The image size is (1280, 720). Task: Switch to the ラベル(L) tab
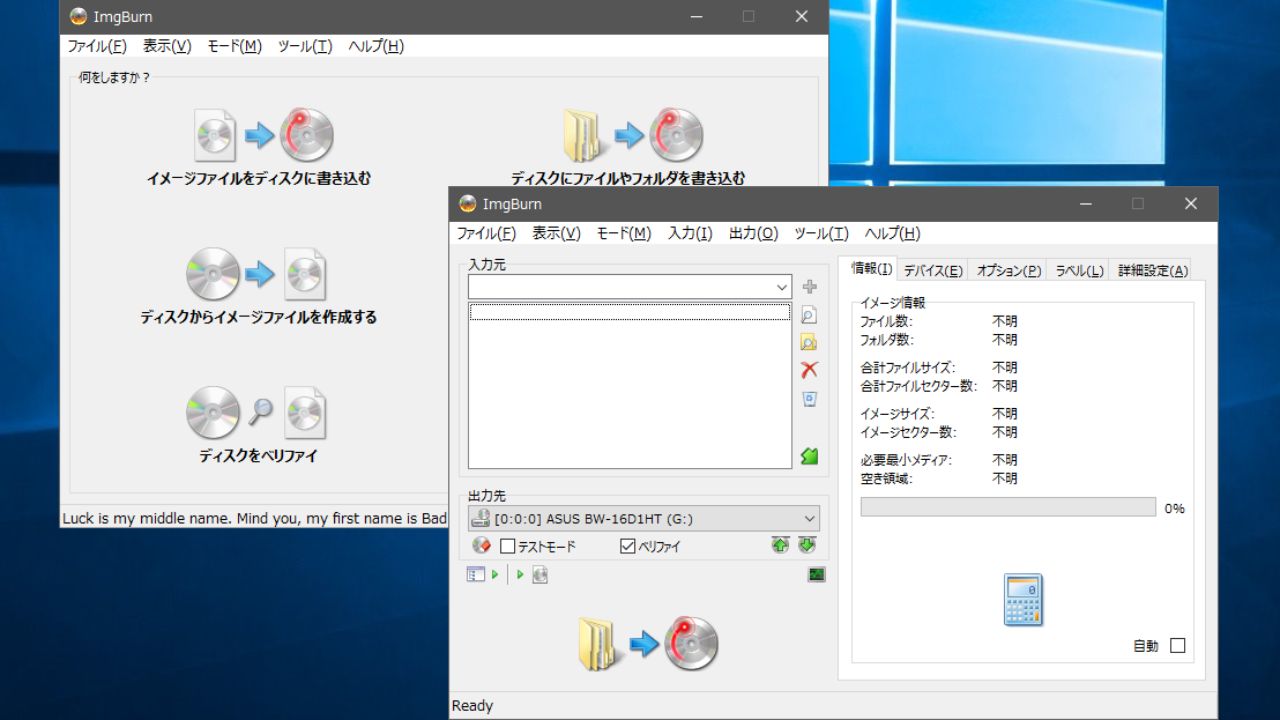pos(1079,271)
